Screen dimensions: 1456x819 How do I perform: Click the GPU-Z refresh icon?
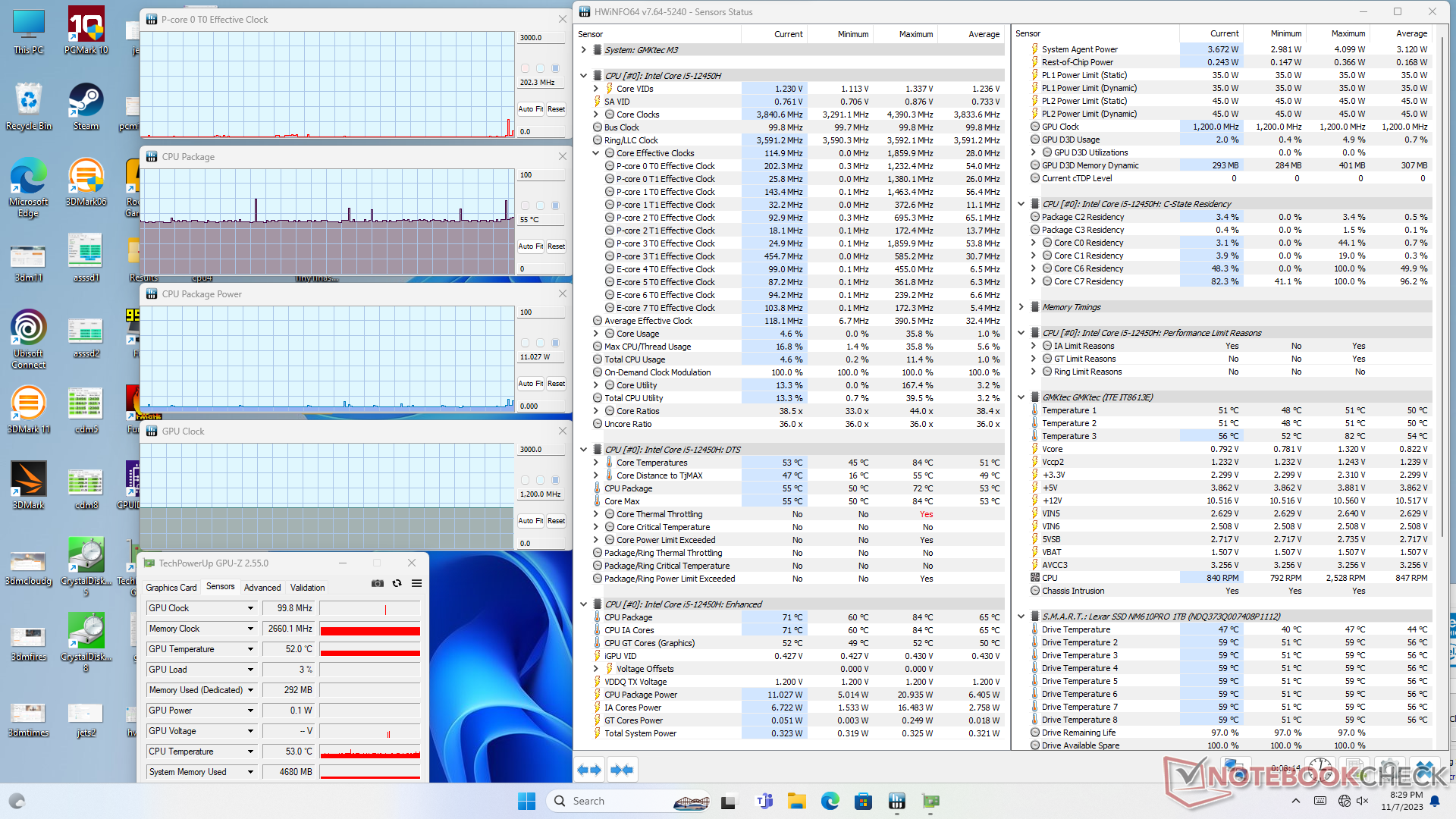tap(397, 583)
